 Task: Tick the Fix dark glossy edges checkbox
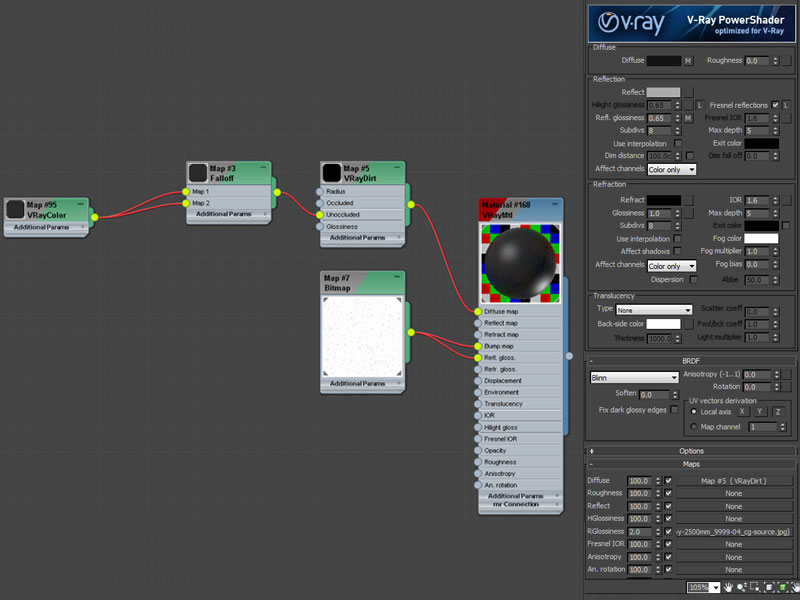[674, 410]
